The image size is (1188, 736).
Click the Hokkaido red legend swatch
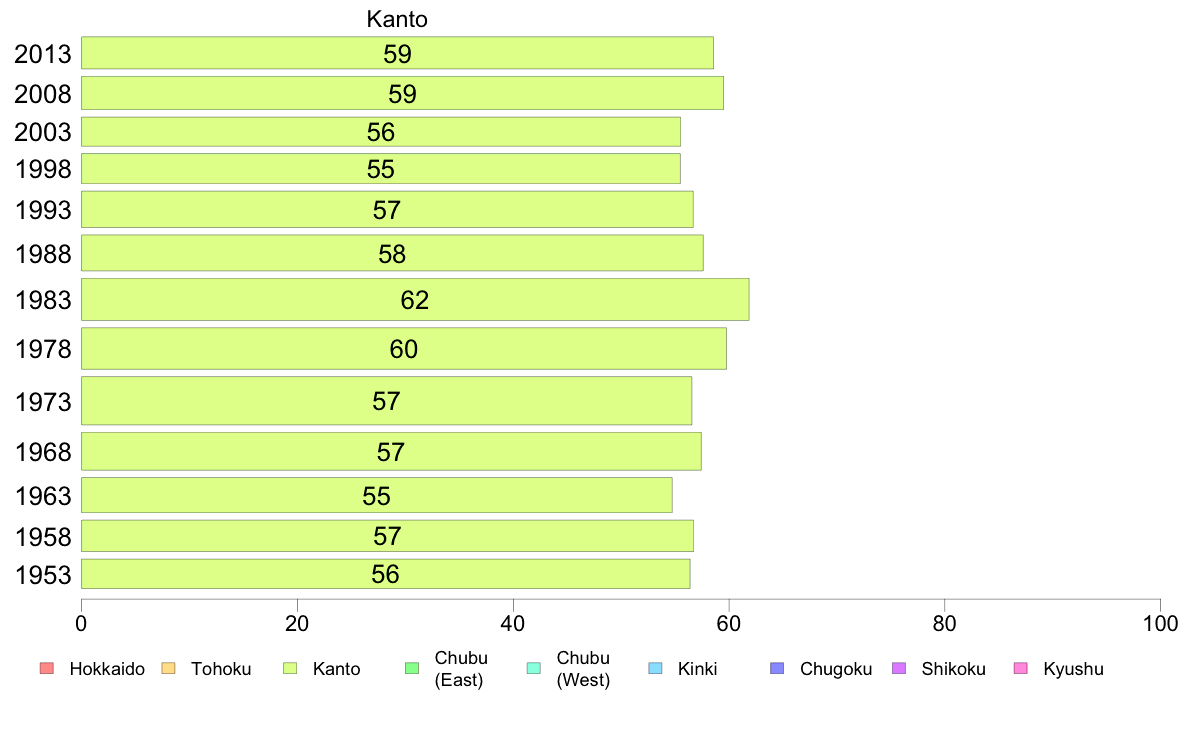(47, 668)
